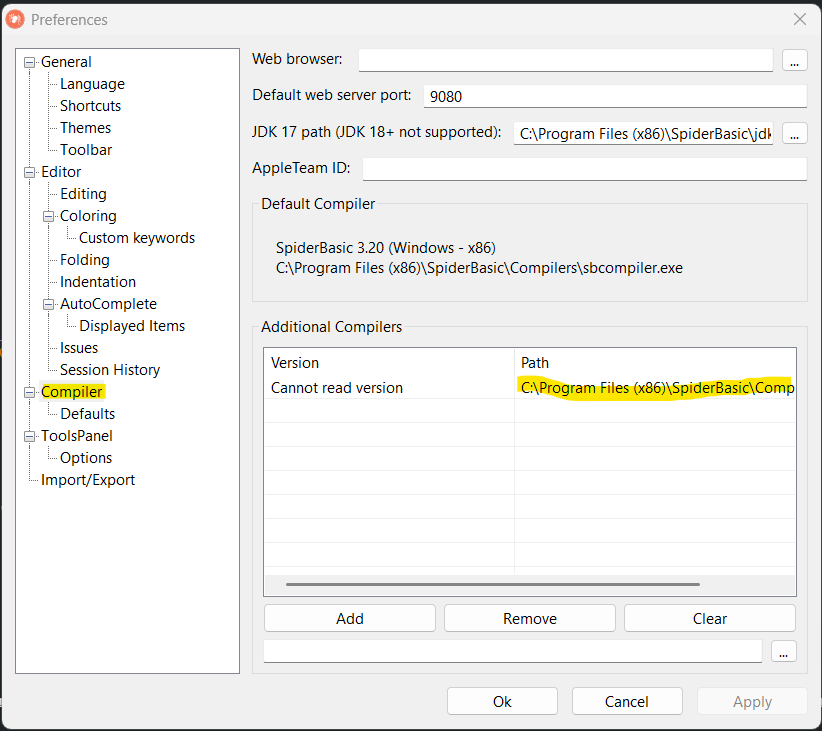Click the horizontal scrollbar in the Additional Compilers list
The height and width of the screenshot is (731, 822).
pyautogui.click(x=492, y=584)
